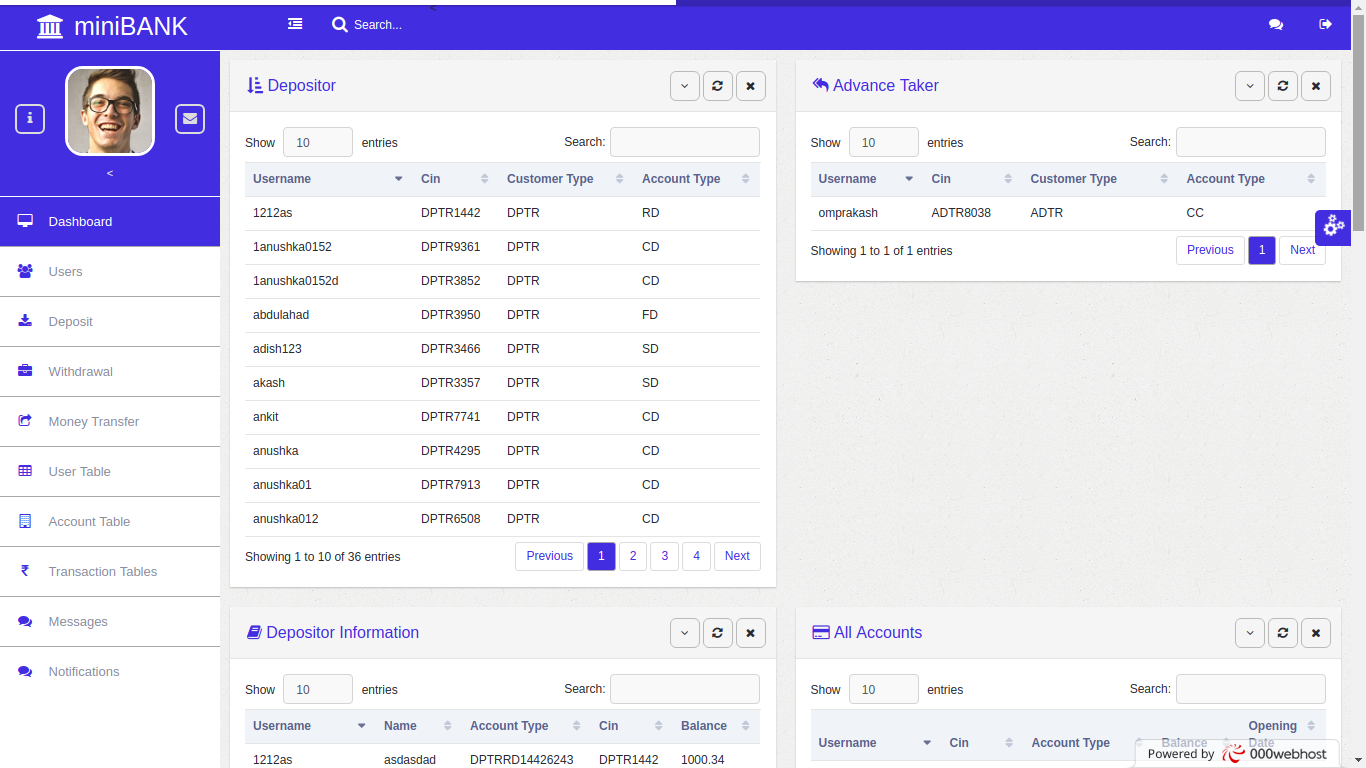Screen dimensions: 1366x768
Task: Collapse the All Accounts panel chevron
Action: point(1250,633)
